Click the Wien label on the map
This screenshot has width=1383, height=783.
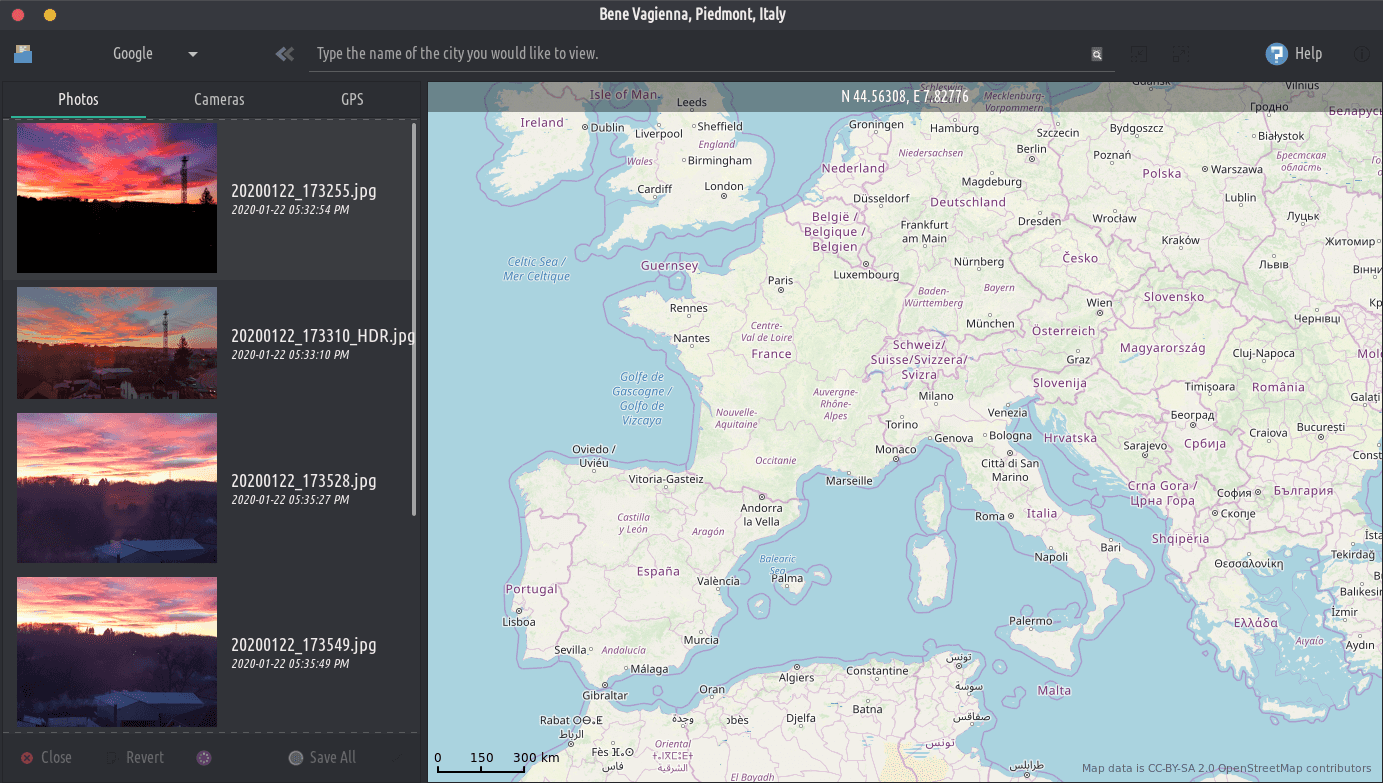pyautogui.click(x=1099, y=302)
